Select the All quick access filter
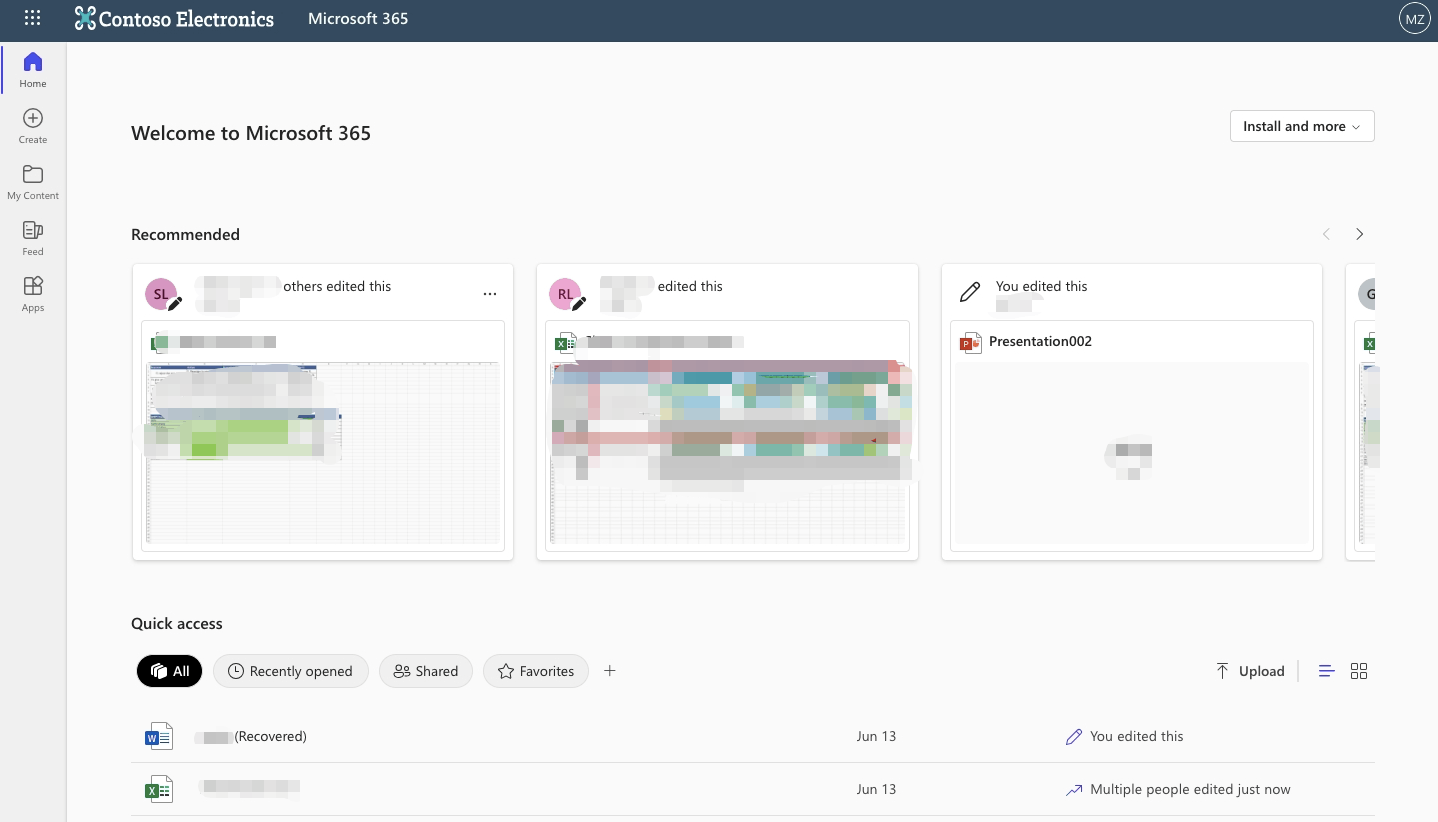This screenshot has width=1438, height=822. coord(169,671)
